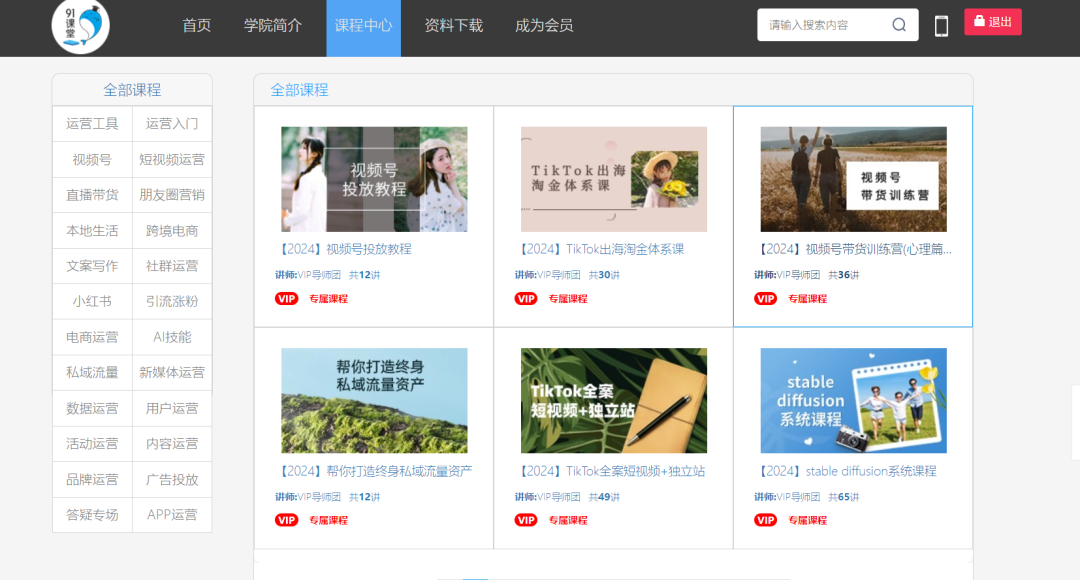The width and height of the screenshot is (1080, 580).
Task: Click the 【2024】TikTok全案短视频+独立站 title
Action: [x=610, y=471]
